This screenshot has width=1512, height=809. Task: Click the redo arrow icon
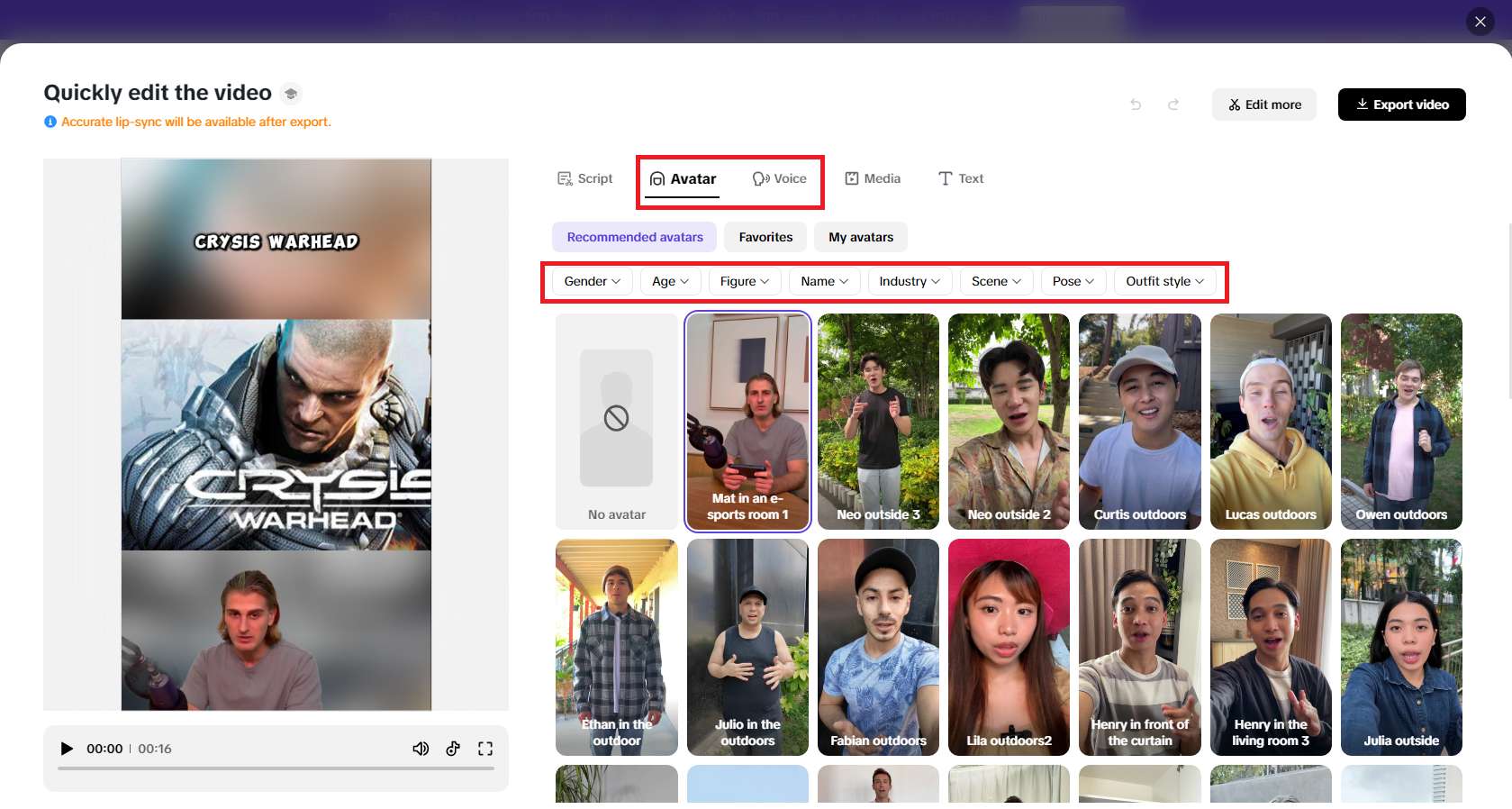tap(1173, 105)
